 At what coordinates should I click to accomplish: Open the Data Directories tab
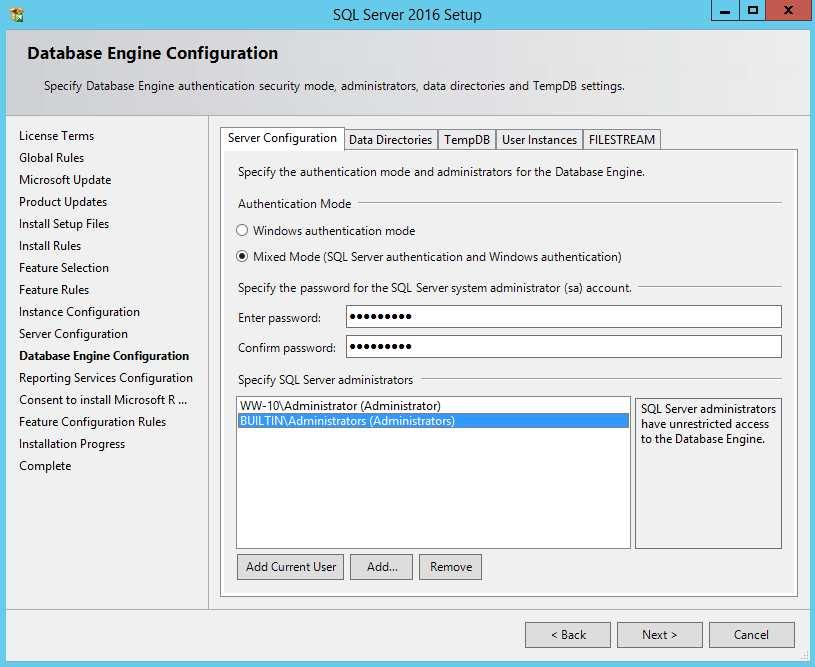point(390,140)
